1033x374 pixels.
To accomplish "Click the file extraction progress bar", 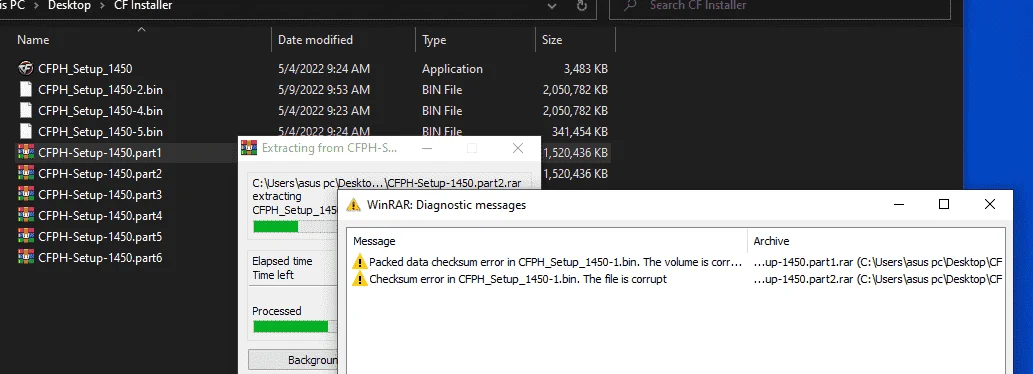I will point(295,227).
